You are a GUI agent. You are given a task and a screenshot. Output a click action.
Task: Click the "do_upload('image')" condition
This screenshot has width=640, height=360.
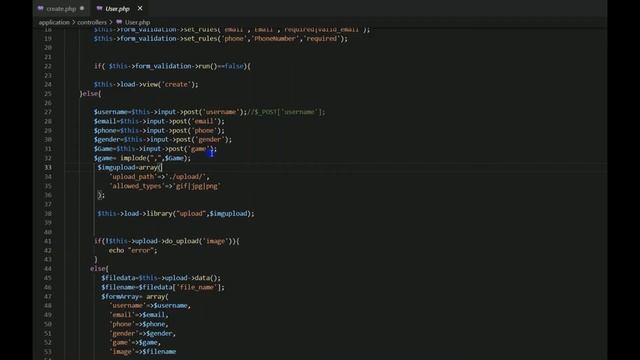[x=196, y=241]
